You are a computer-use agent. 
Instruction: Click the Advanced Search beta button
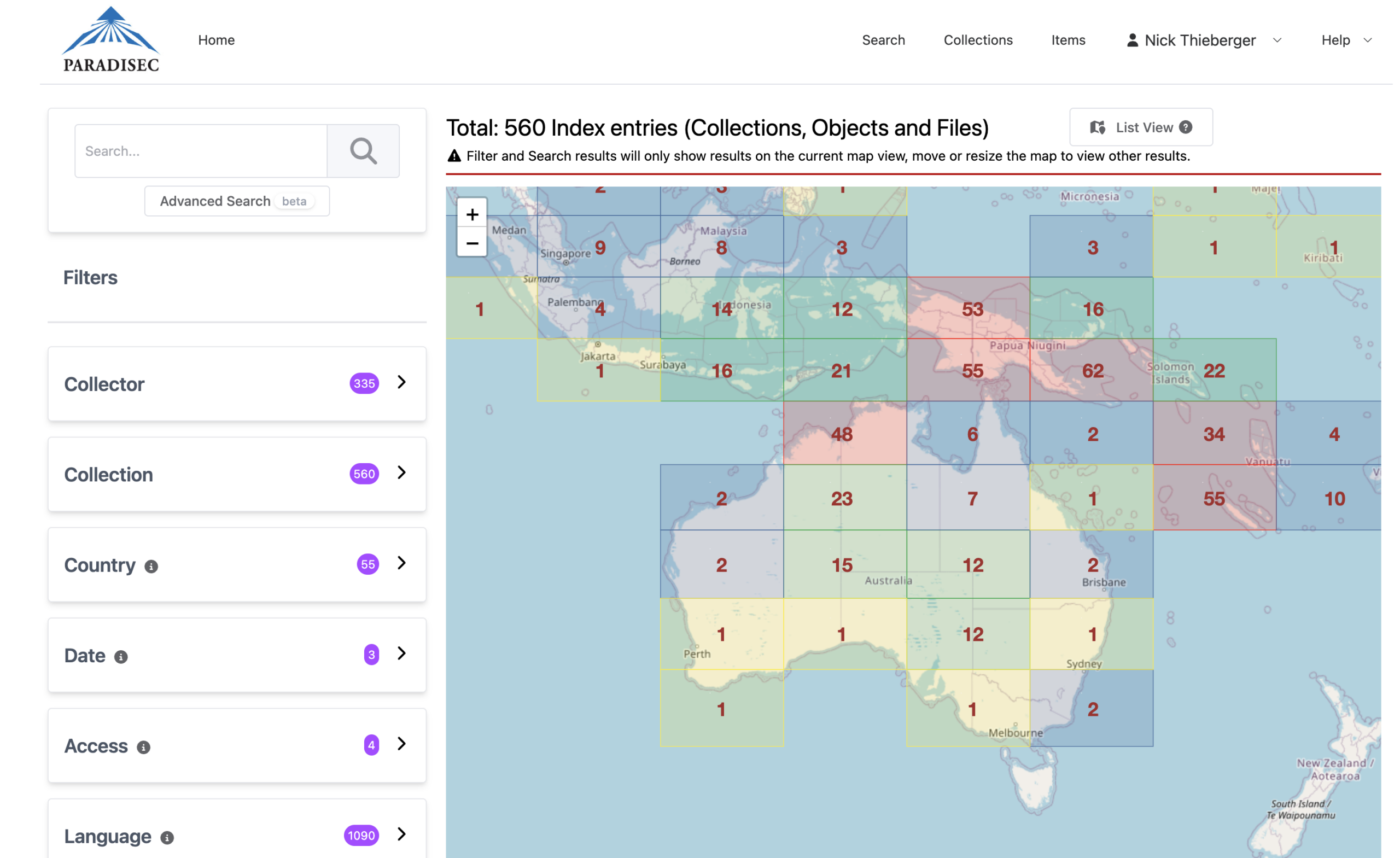[x=236, y=201]
